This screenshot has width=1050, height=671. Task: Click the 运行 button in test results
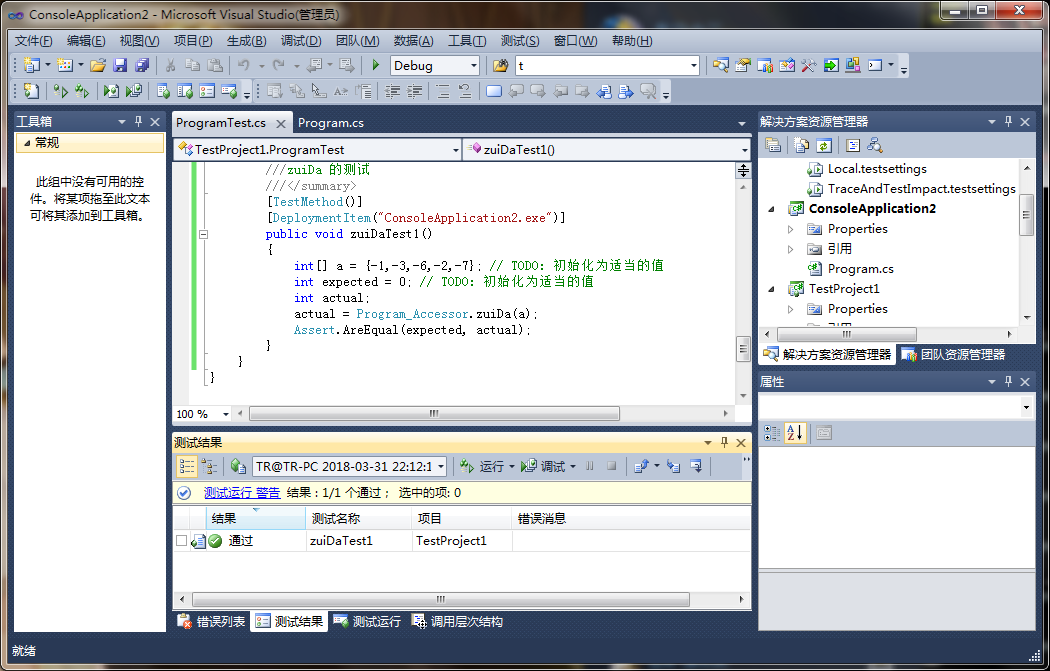click(484, 467)
